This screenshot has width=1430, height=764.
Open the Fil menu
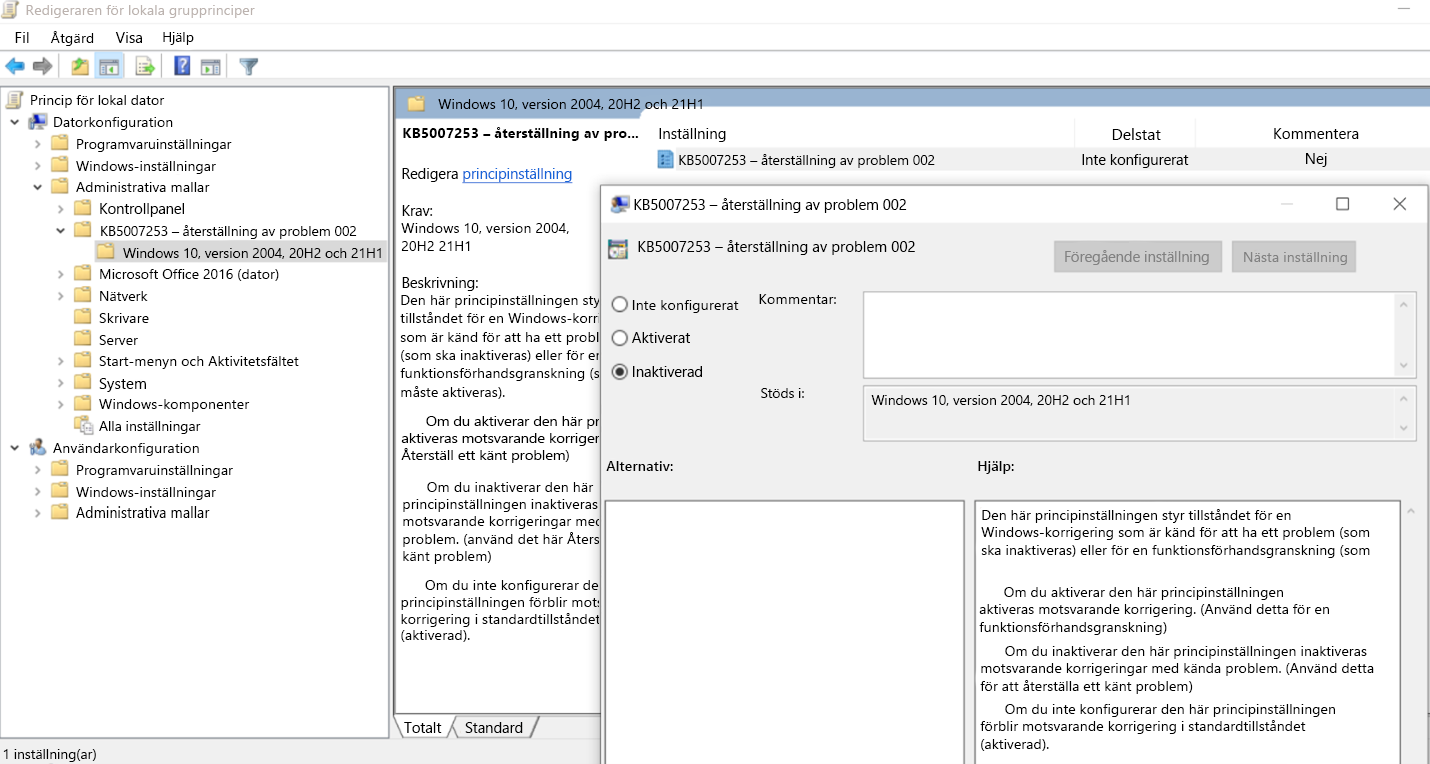click(22, 37)
